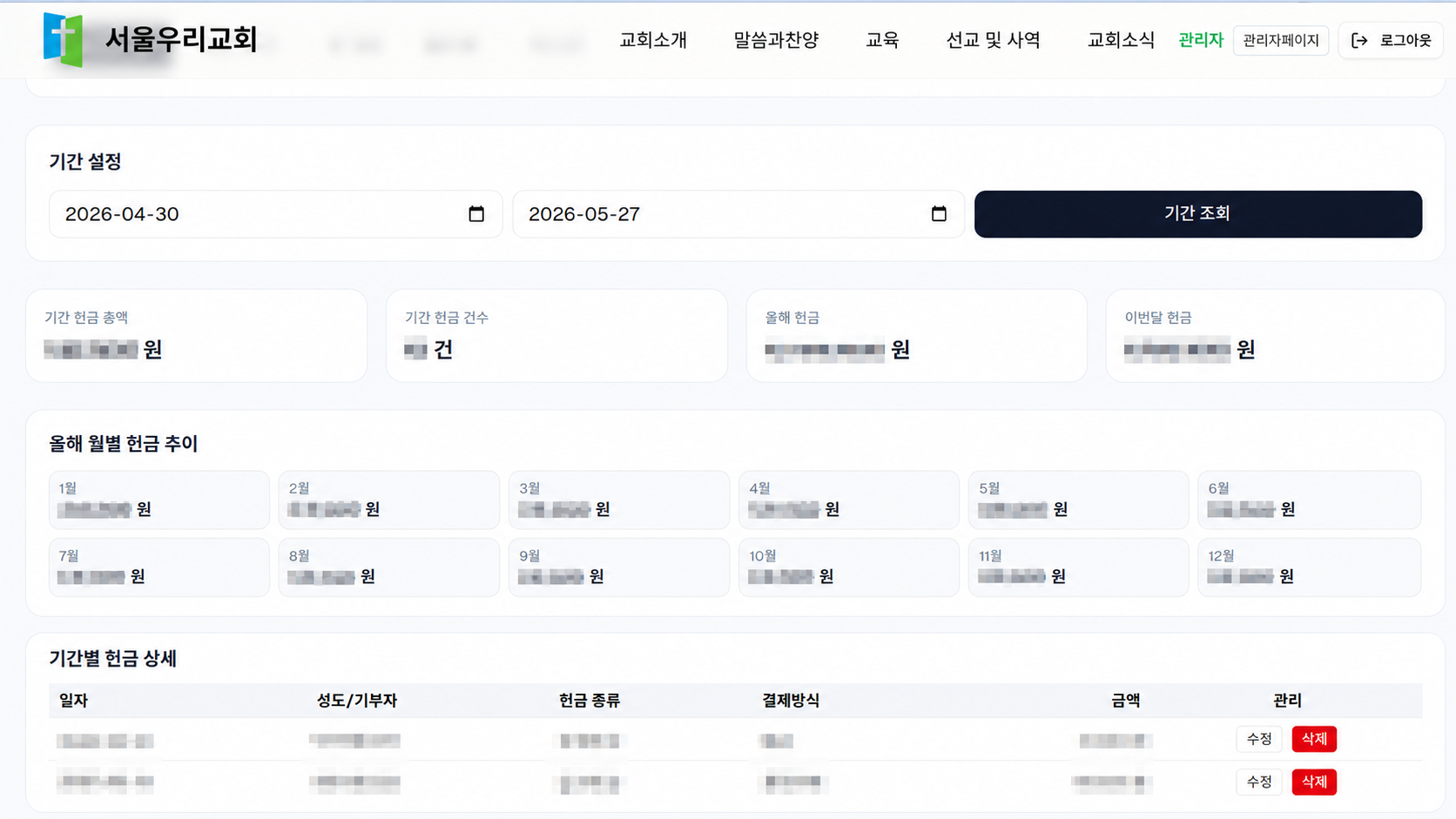Open the 교회소식 menu
Screen dimensions: 1456x819
coord(1121,40)
